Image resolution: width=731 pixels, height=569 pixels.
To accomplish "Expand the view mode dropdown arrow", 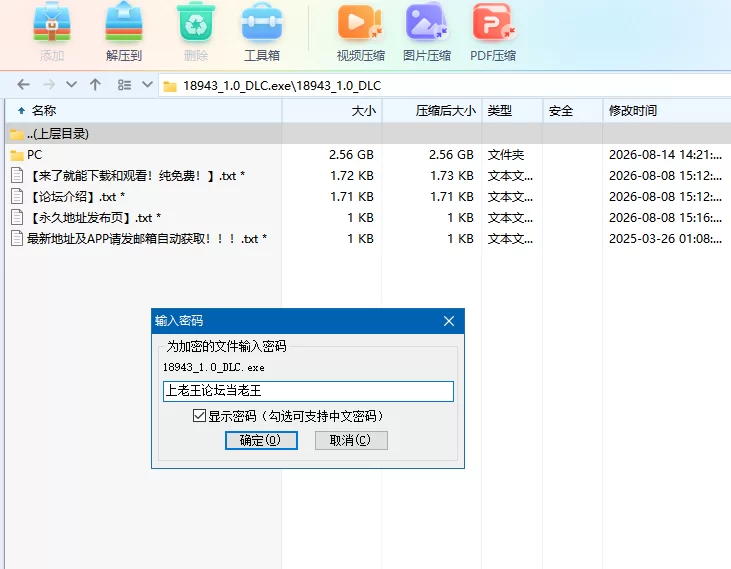I will click(x=147, y=85).
